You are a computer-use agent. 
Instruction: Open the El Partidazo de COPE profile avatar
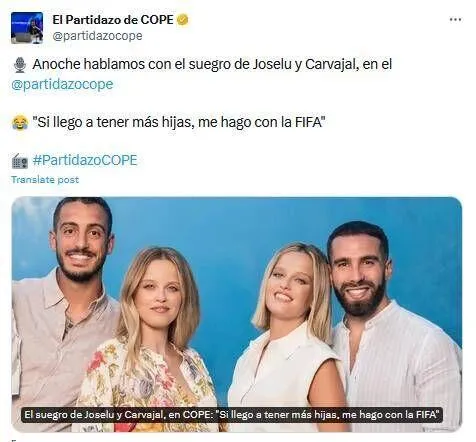coord(27,28)
